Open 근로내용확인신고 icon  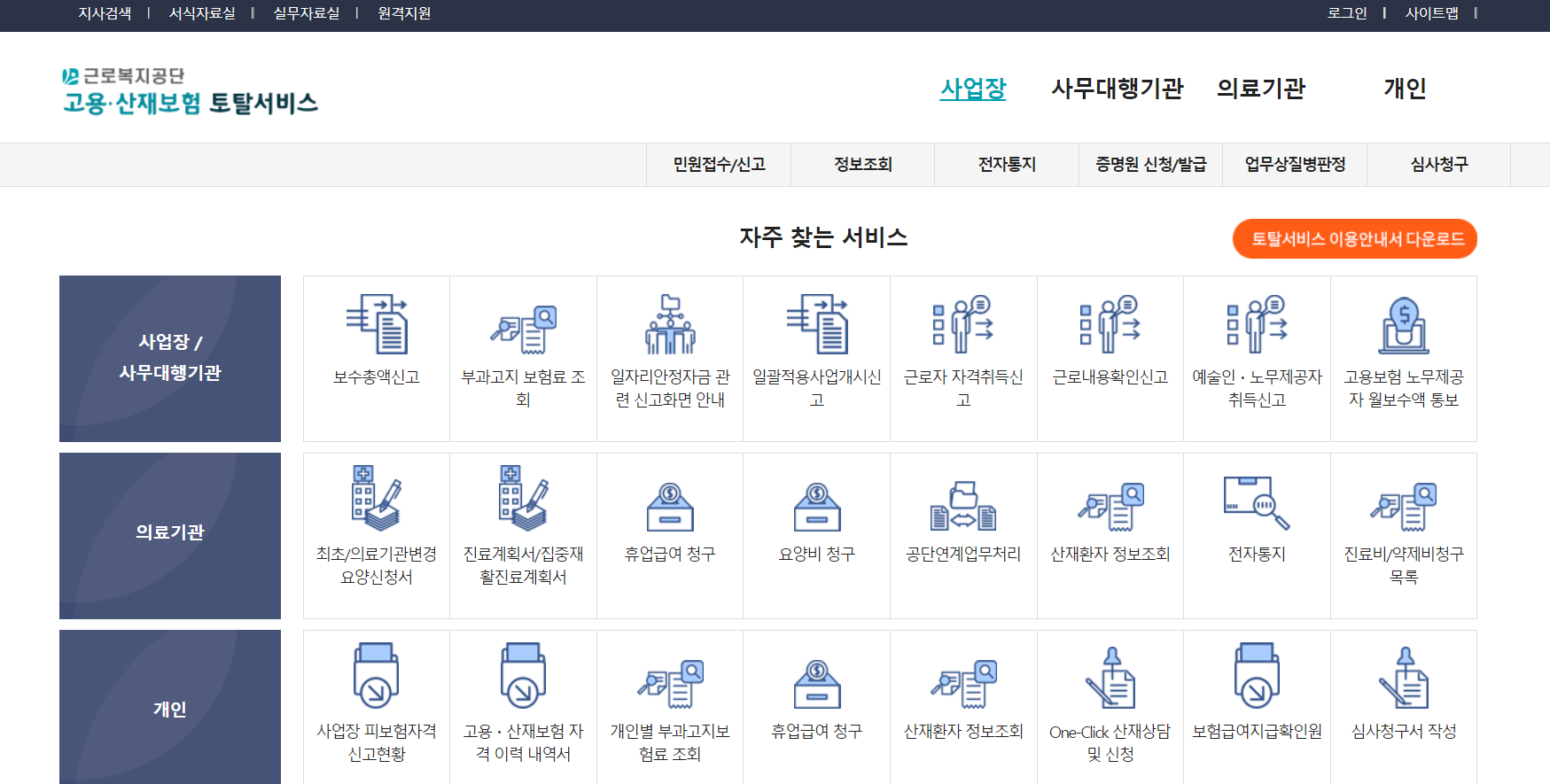[1110, 324]
